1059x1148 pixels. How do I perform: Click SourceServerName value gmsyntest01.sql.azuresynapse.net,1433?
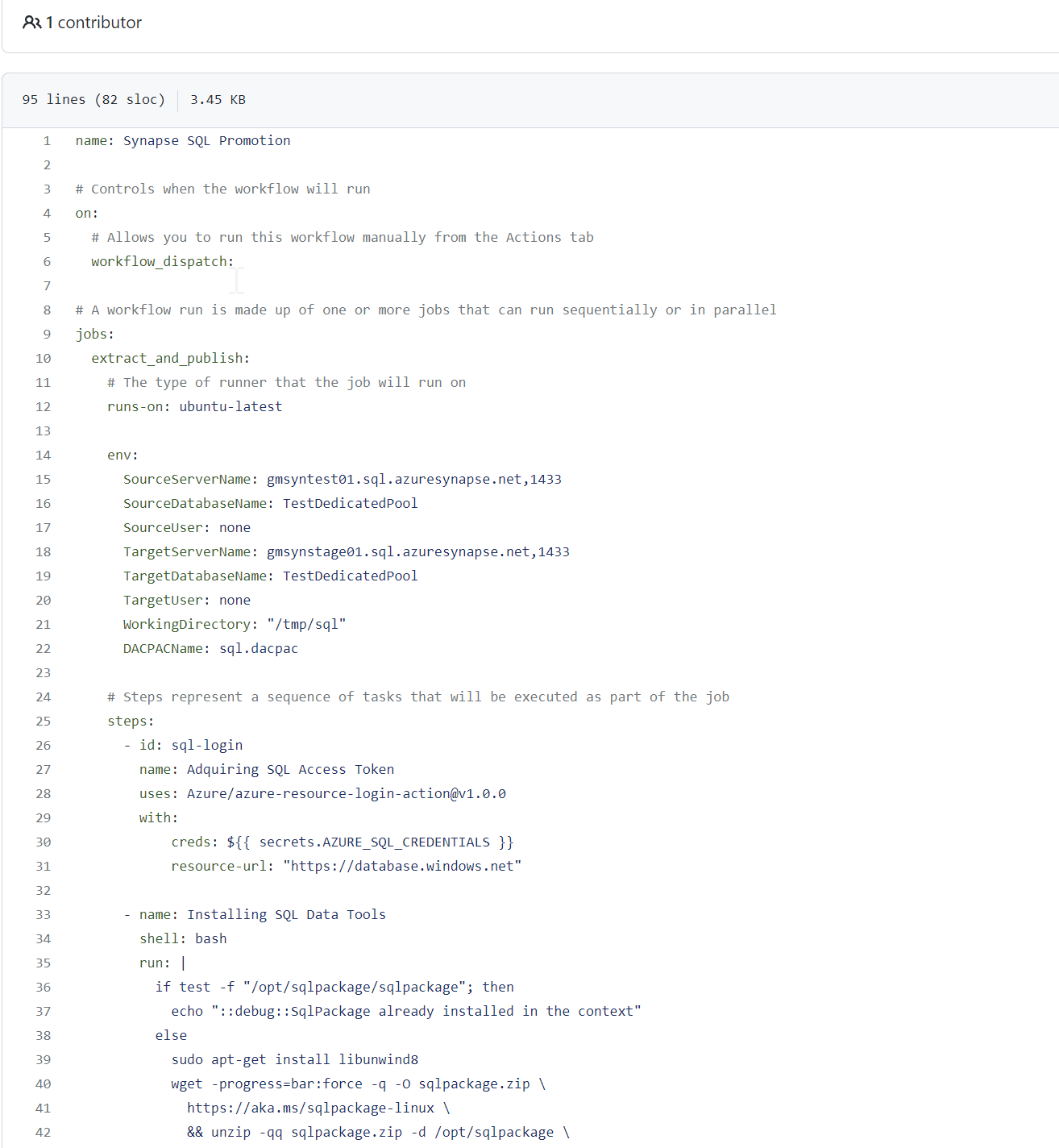pyautogui.click(x=414, y=480)
